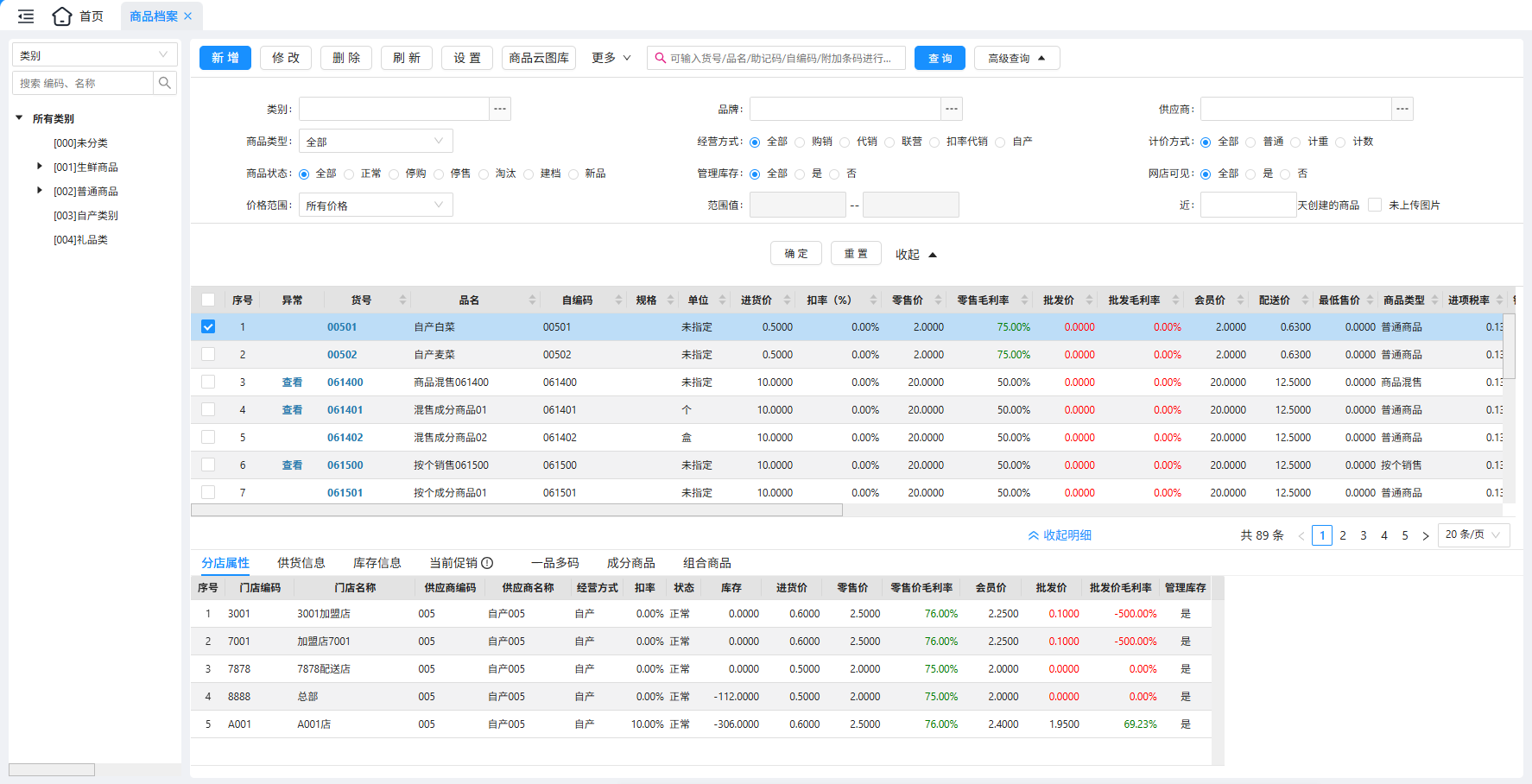Click the category search magnifier icon
This screenshot has width=1532, height=784.
(165, 83)
